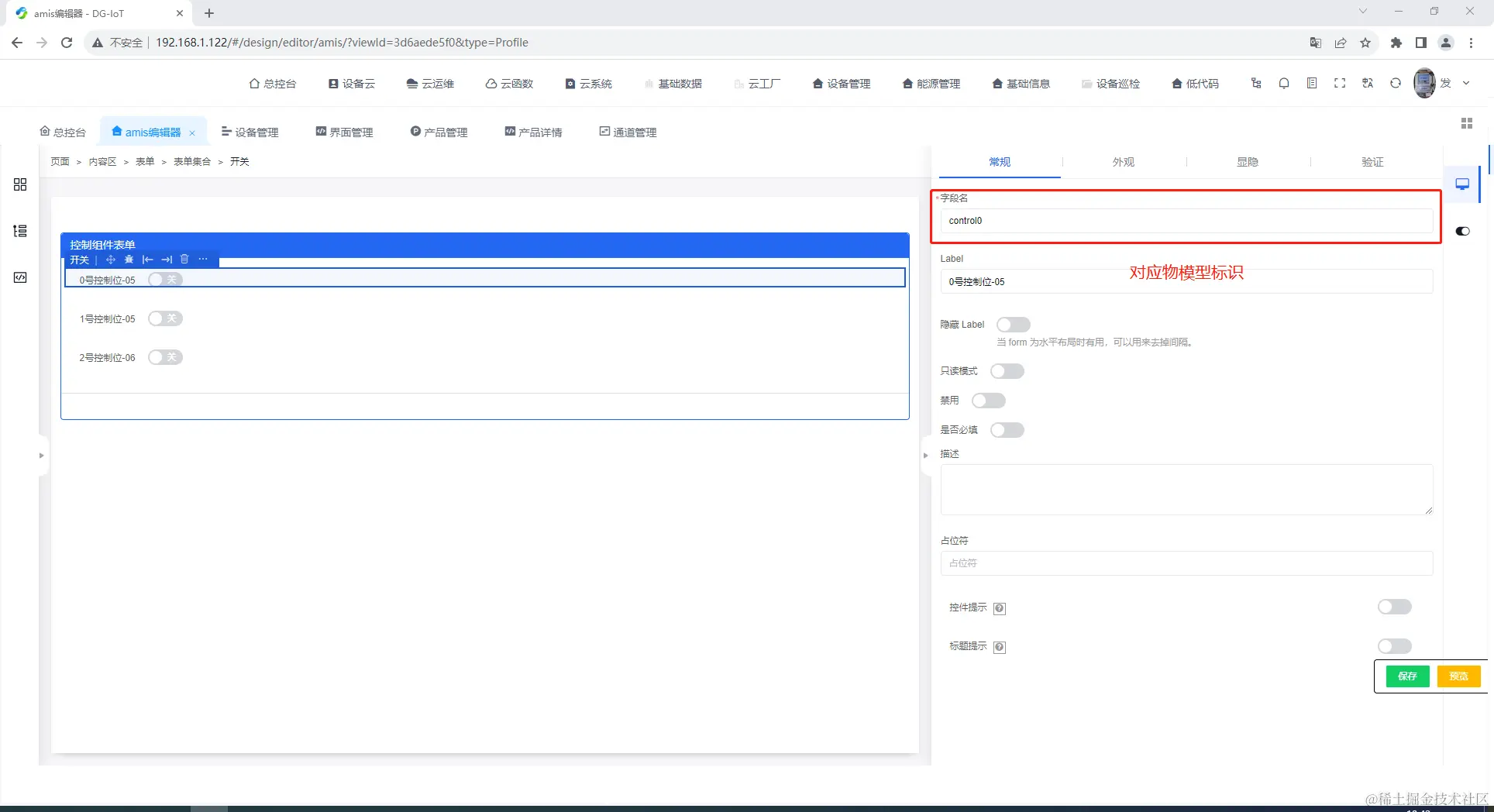The height and width of the screenshot is (812, 1494).
Task: Expand the user account dropdown arrow
Action: pos(1466,83)
